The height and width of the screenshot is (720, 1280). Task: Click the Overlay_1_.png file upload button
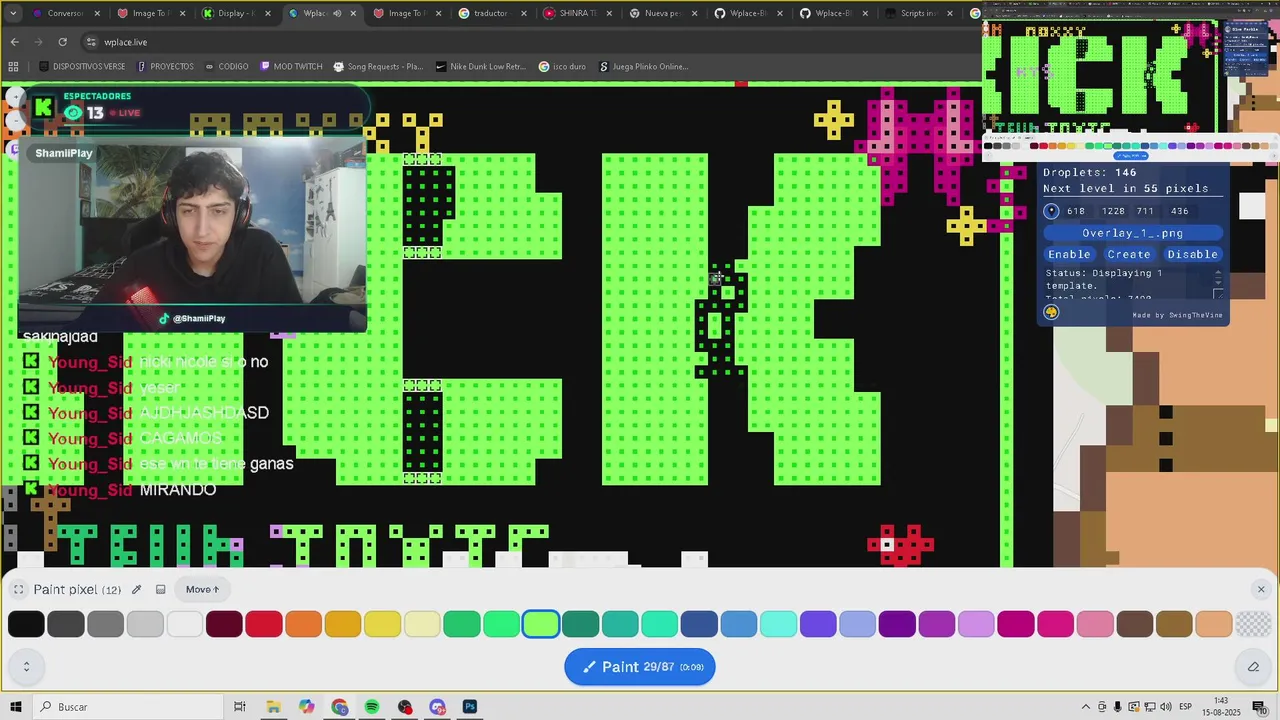pos(1133,233)
